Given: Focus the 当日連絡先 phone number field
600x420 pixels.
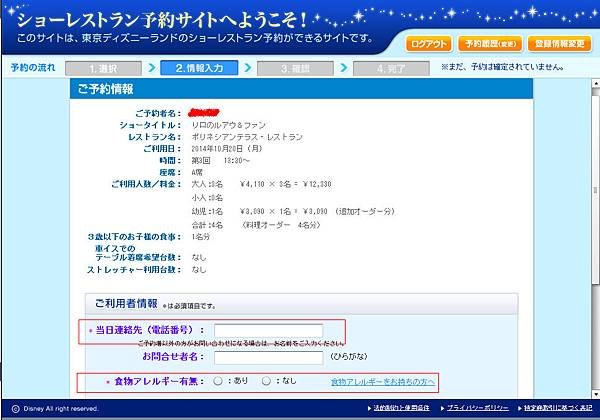Looking at the screenshot, I should click(x=268, y=330).
